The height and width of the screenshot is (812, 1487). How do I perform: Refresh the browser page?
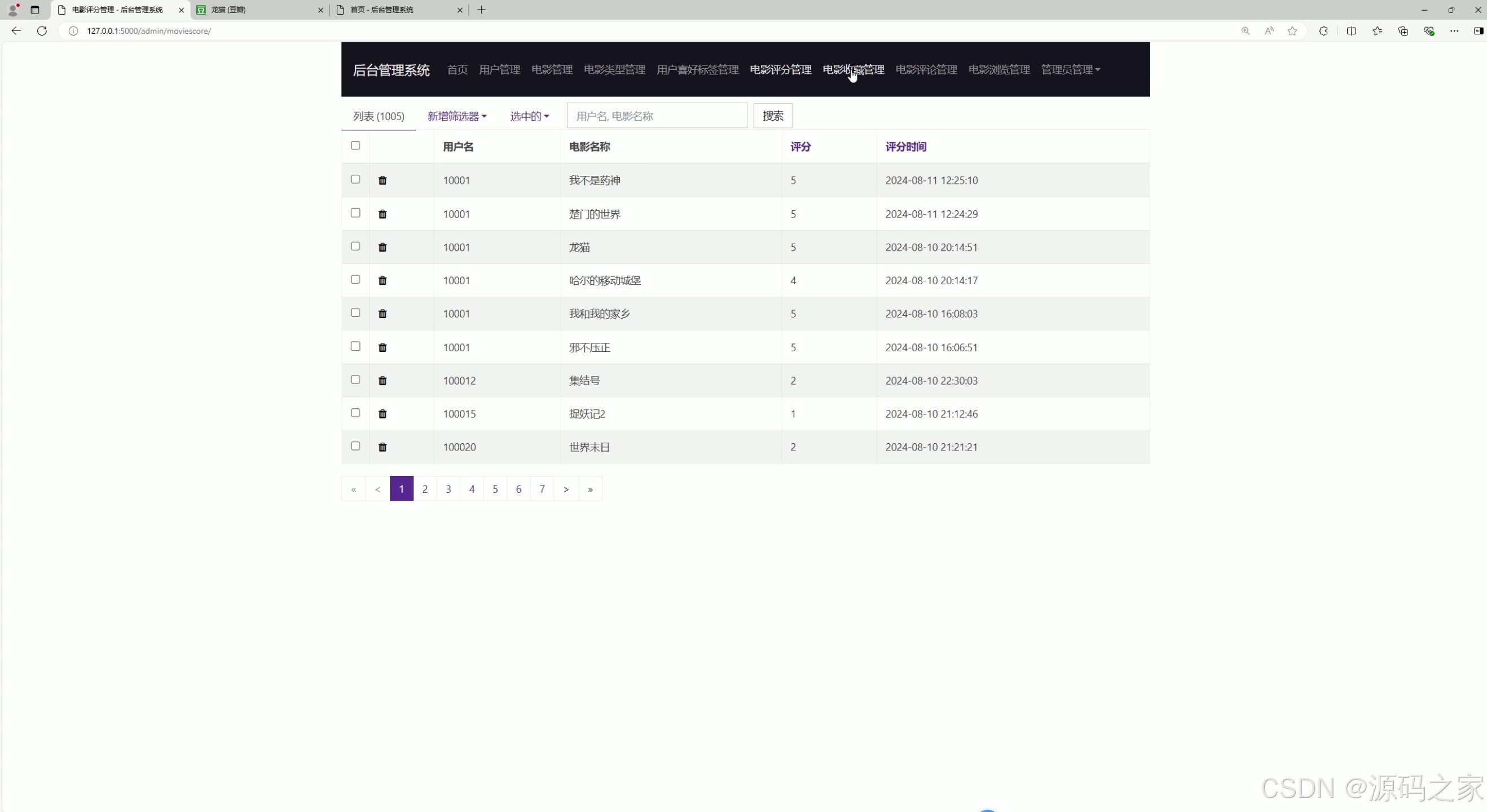point(42,31)
